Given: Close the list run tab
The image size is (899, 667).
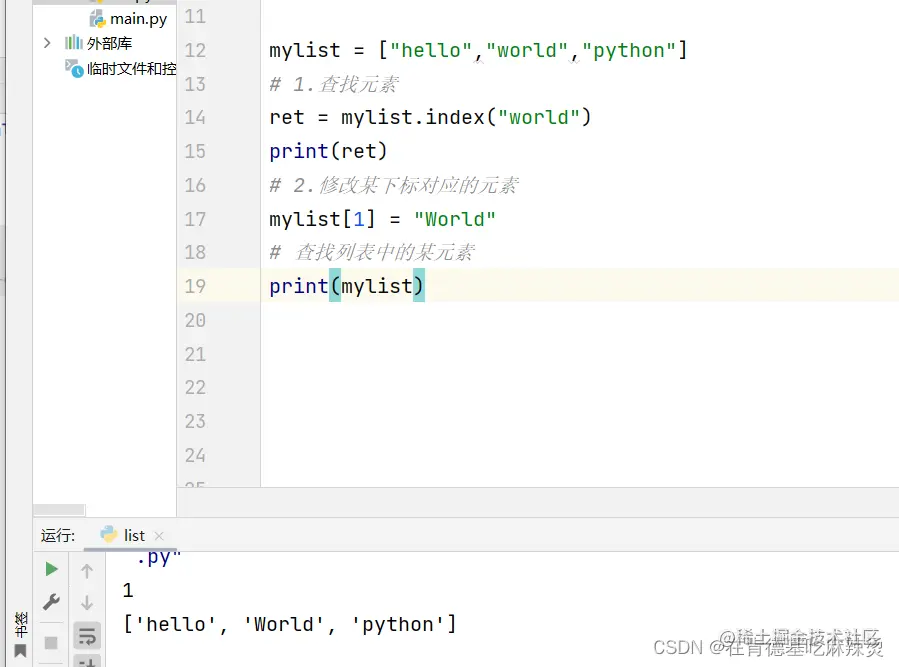Looking at the screenshot, I should click(x=159, y=536).
